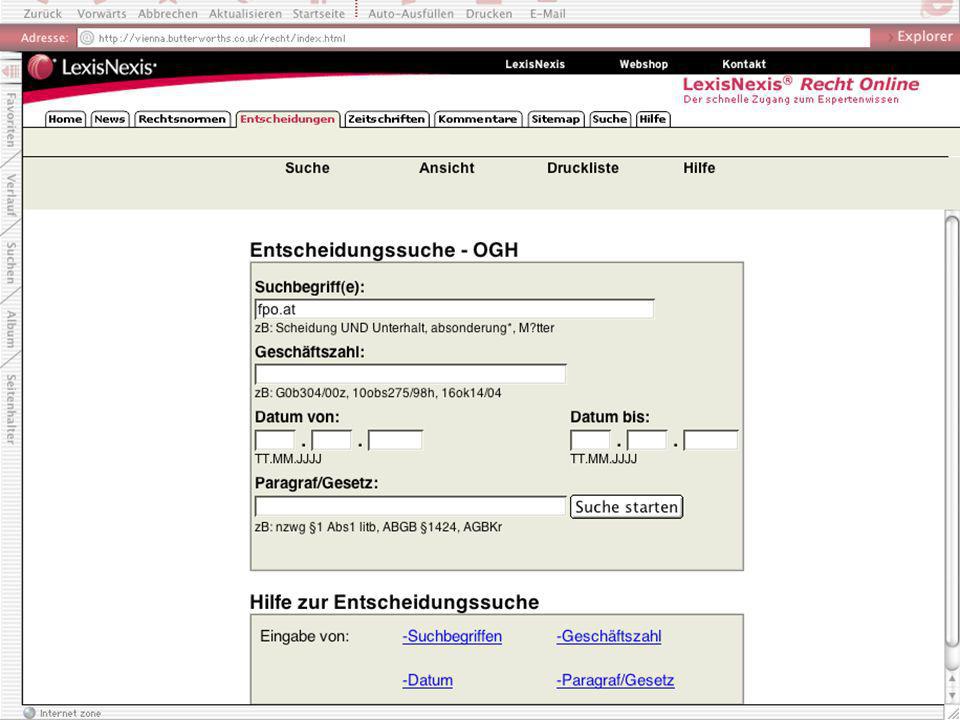Open the -Datum help link

click(427, 680)
